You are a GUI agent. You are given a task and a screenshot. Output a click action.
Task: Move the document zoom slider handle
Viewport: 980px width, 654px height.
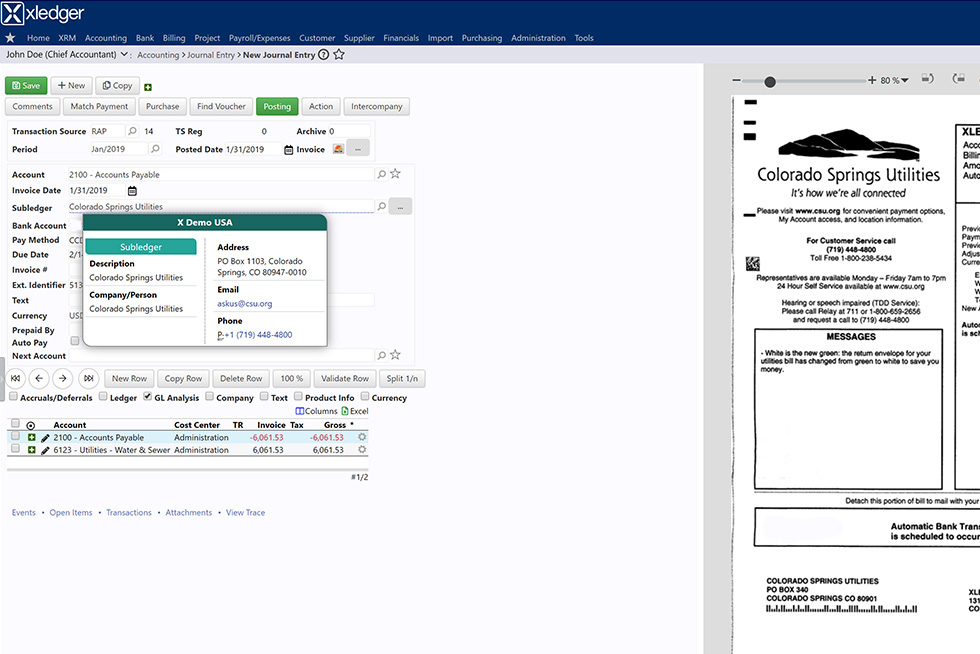(x=770, y=81)
